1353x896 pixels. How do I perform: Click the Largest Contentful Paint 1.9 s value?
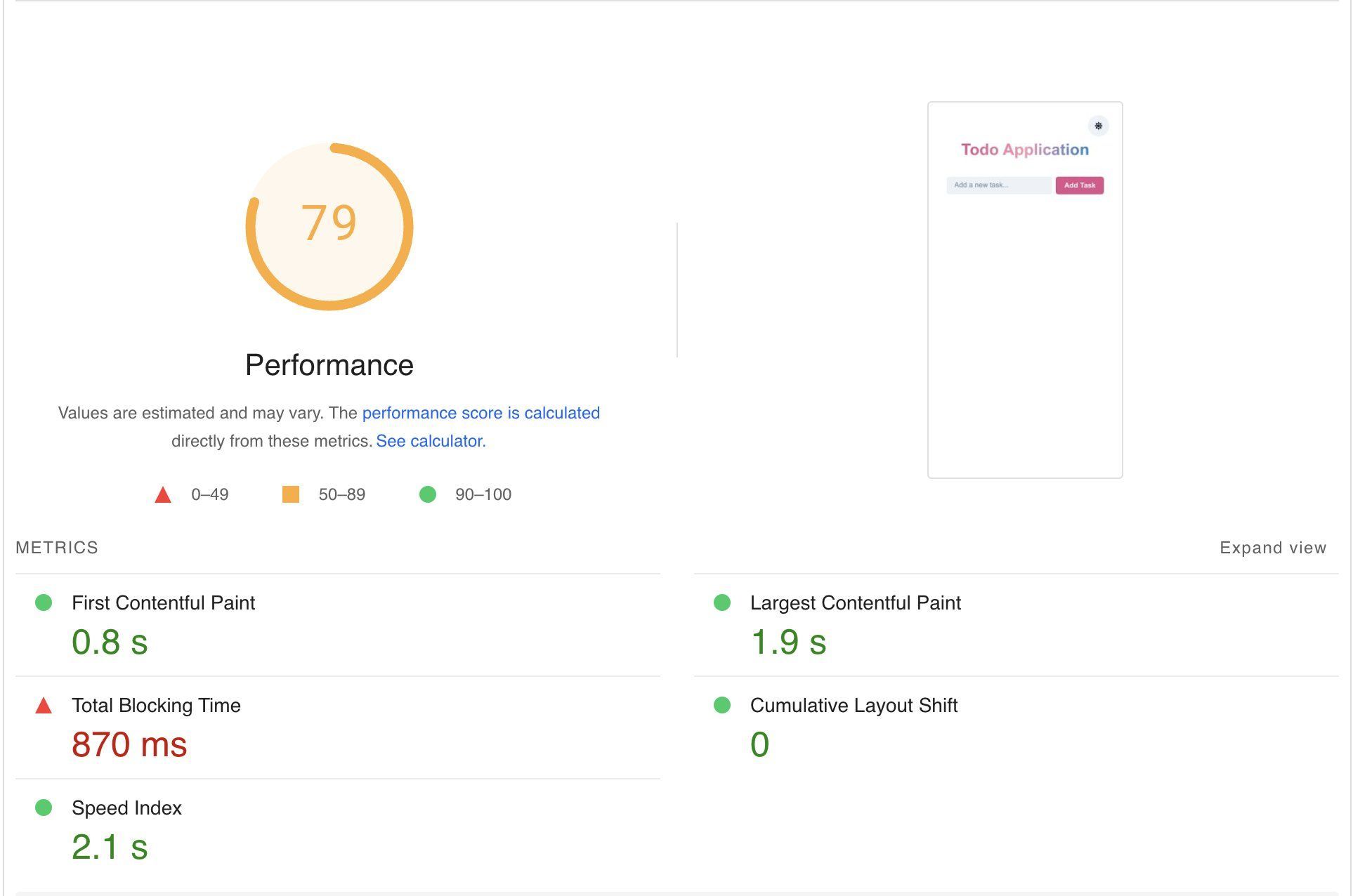(788, 642)
